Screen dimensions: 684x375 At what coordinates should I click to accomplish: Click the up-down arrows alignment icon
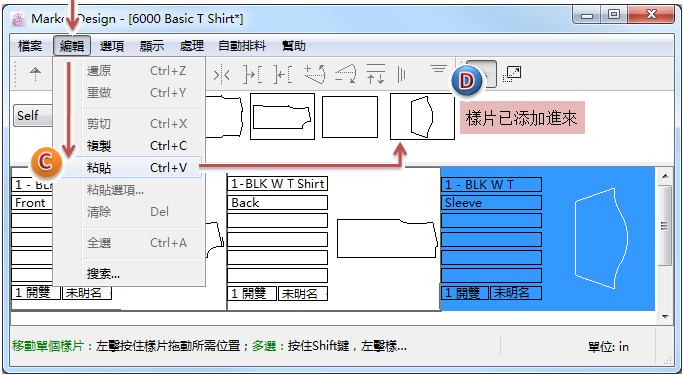tap(376, 74)
